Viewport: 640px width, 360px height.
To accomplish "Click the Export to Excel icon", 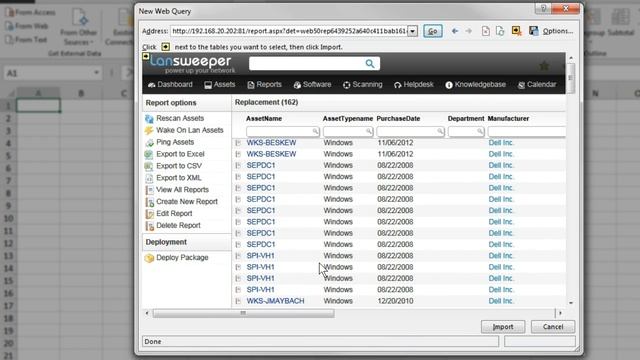I will (149, 154).
